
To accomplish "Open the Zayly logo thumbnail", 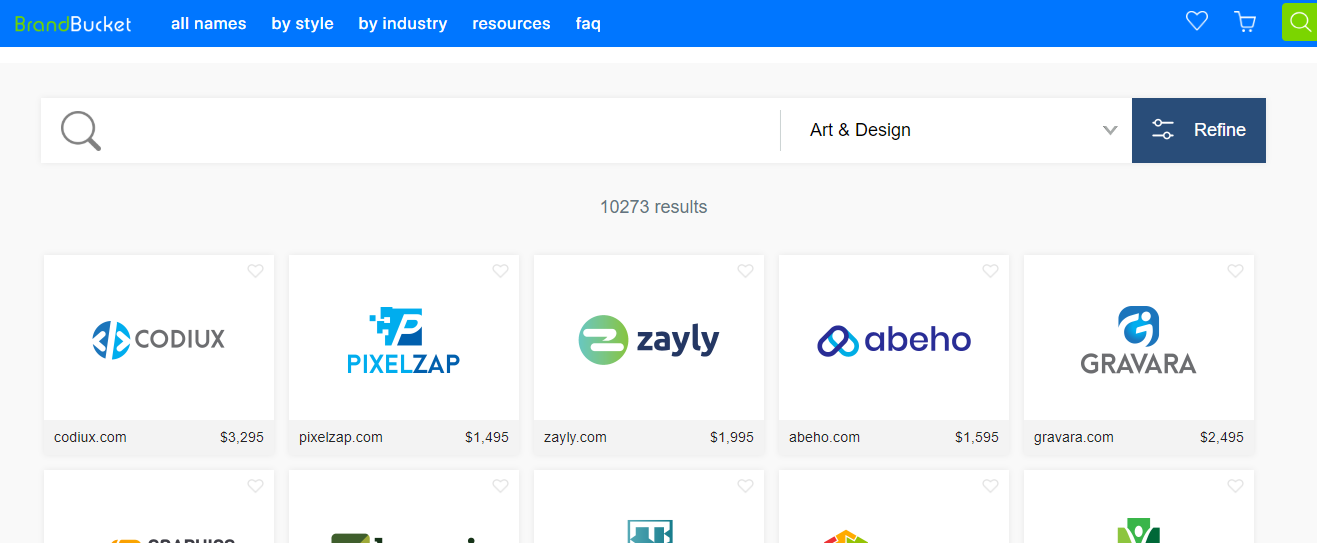I will tap(649, 340).
